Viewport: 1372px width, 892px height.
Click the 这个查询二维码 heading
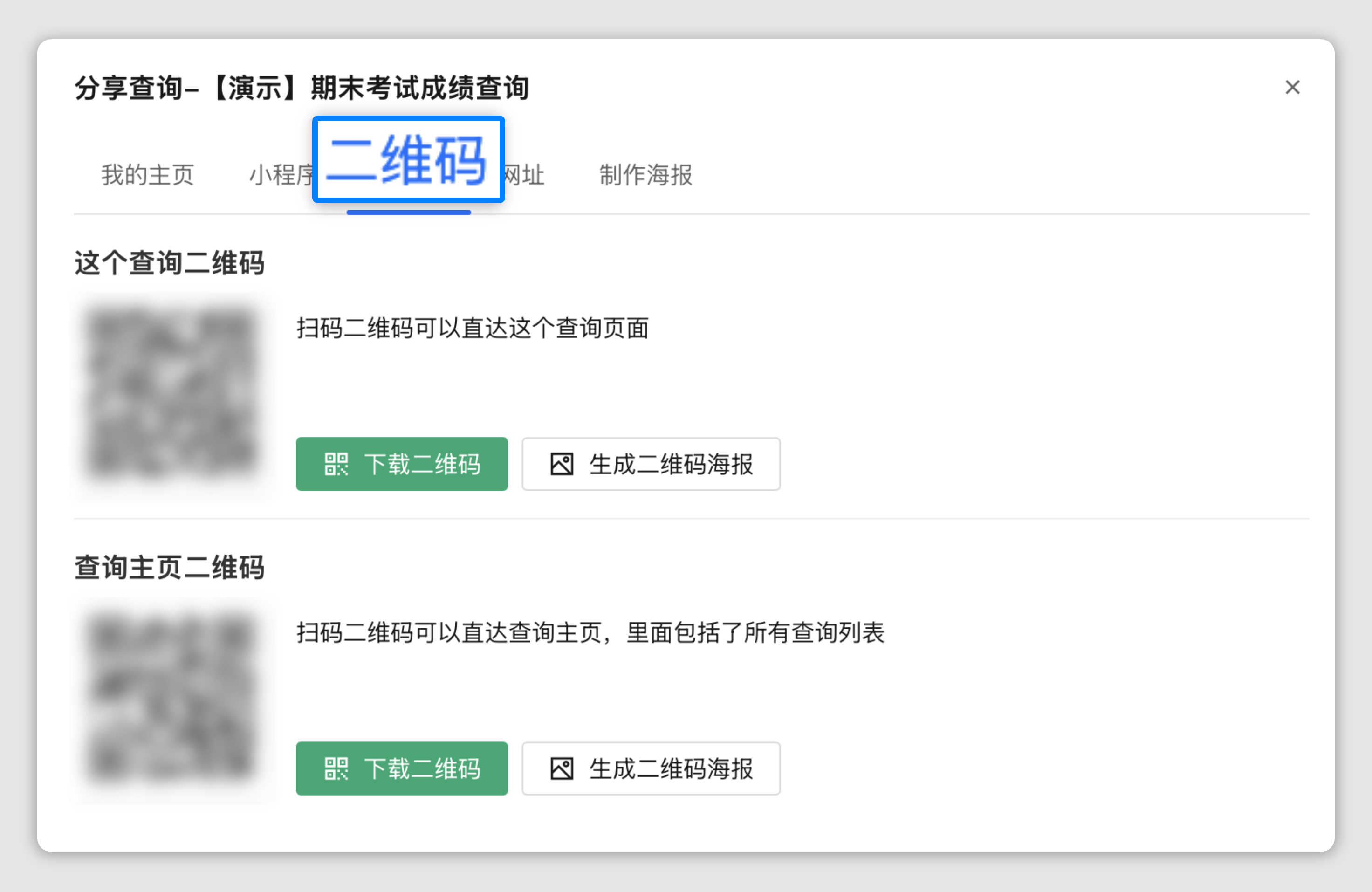coord(170,263)
